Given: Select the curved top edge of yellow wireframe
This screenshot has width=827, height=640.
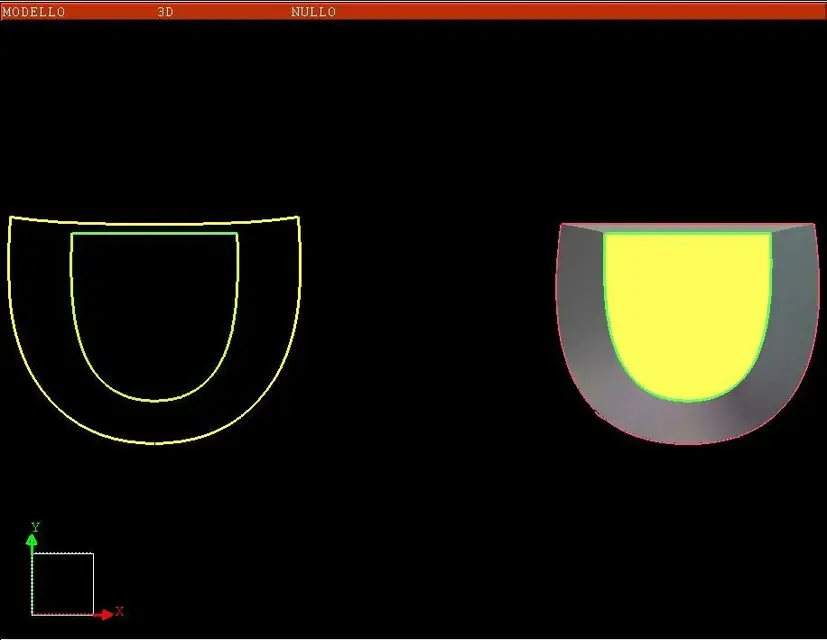Looking at the screenshot, I should 154,223.
